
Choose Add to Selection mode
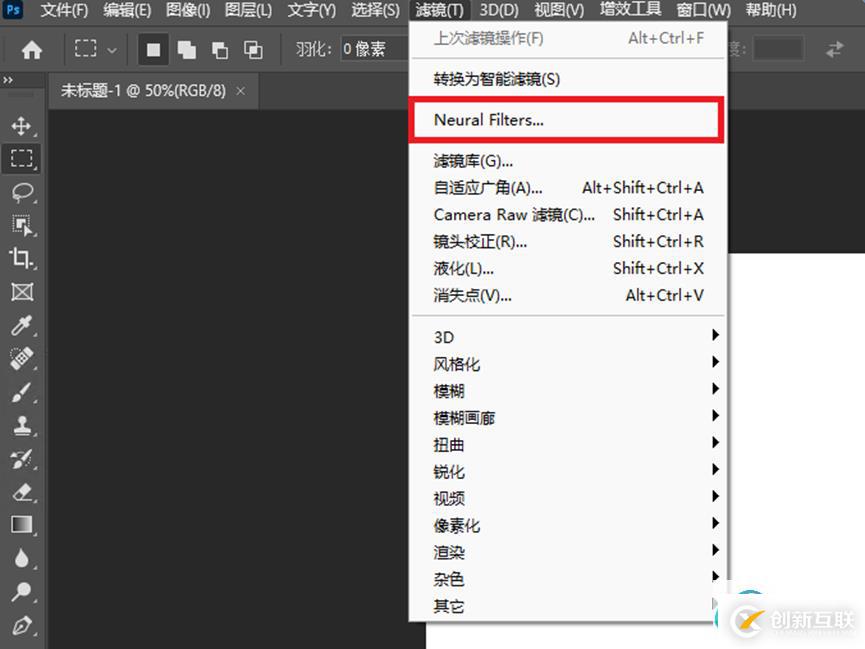click(187, 50)
